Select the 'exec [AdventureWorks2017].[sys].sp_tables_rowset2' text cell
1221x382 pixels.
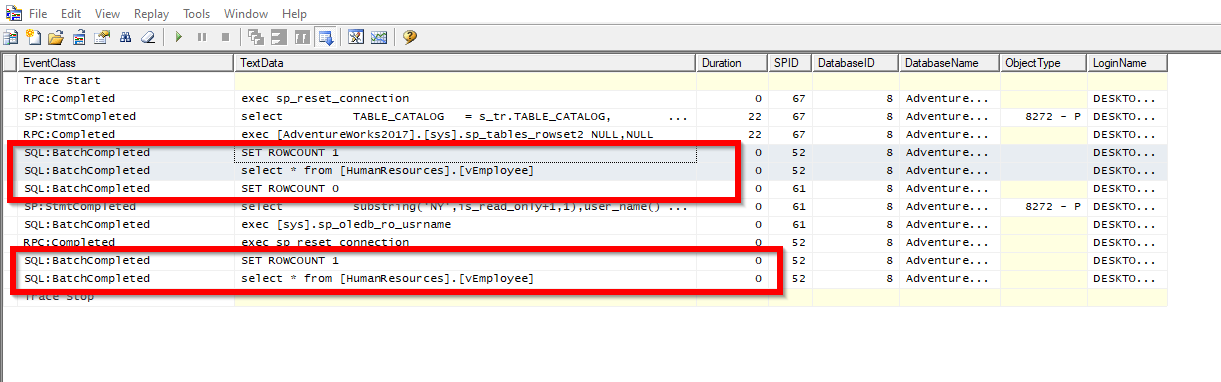pyautogui.click(x=465, y=134)
